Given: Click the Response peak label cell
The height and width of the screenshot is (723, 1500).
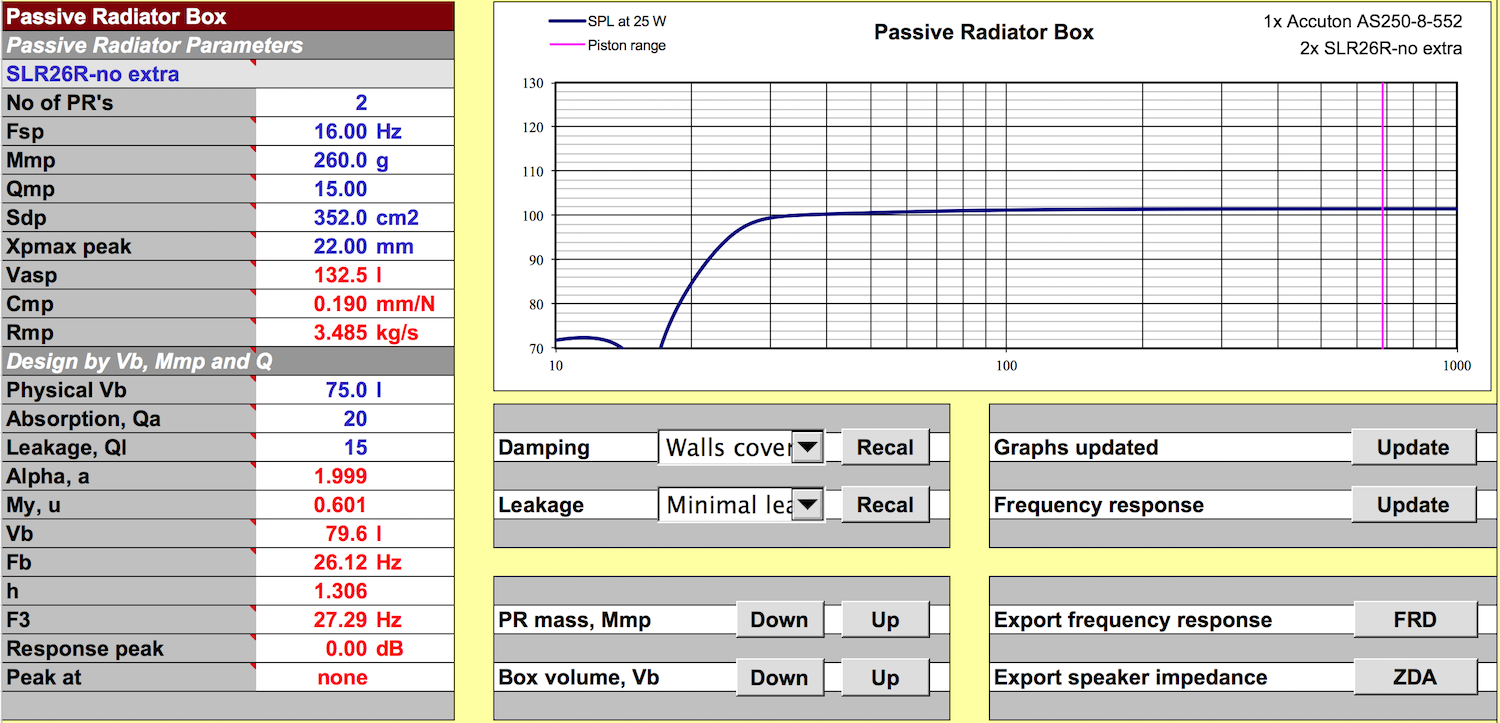Looking at the screenshot, I should [129, 650].
